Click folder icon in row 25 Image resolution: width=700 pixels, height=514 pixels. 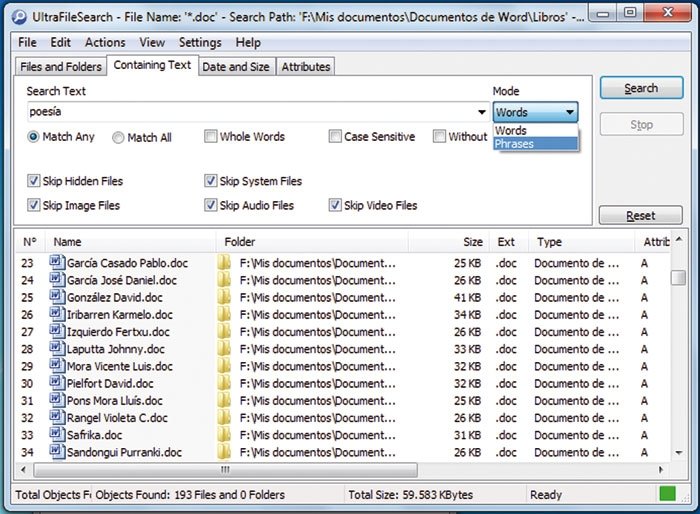[224, 297]
